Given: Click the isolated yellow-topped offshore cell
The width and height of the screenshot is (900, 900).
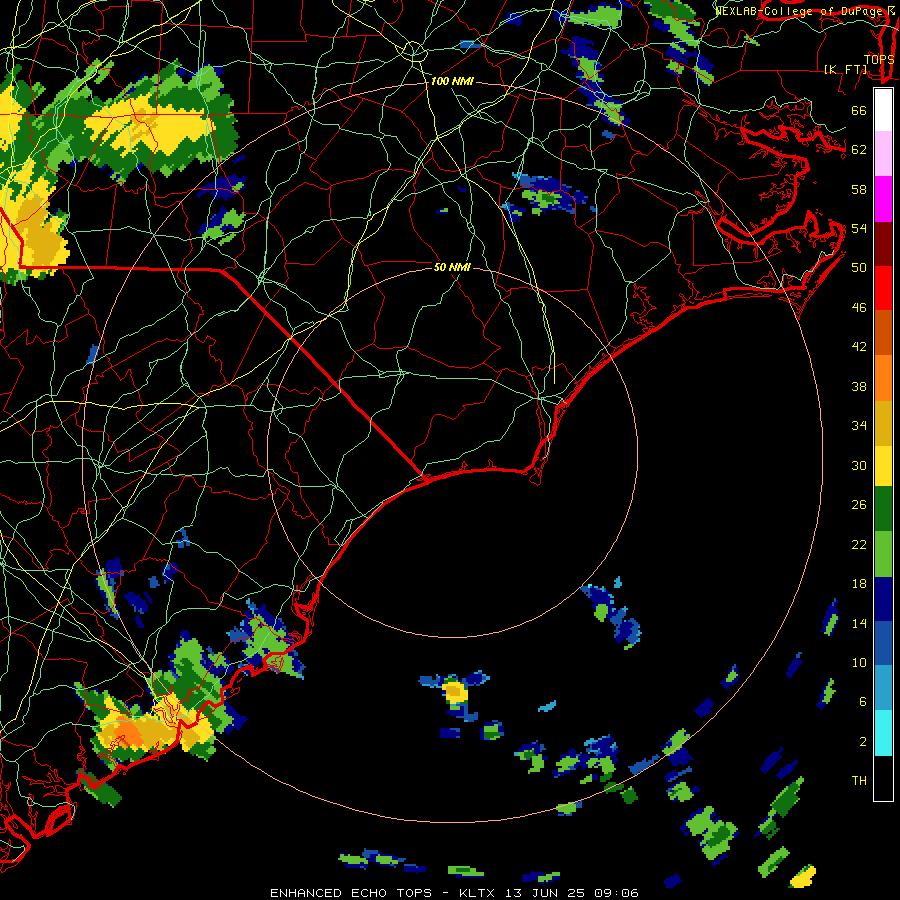Looking at the screenshot, I should pyautogui.click(x=456, y=692).
